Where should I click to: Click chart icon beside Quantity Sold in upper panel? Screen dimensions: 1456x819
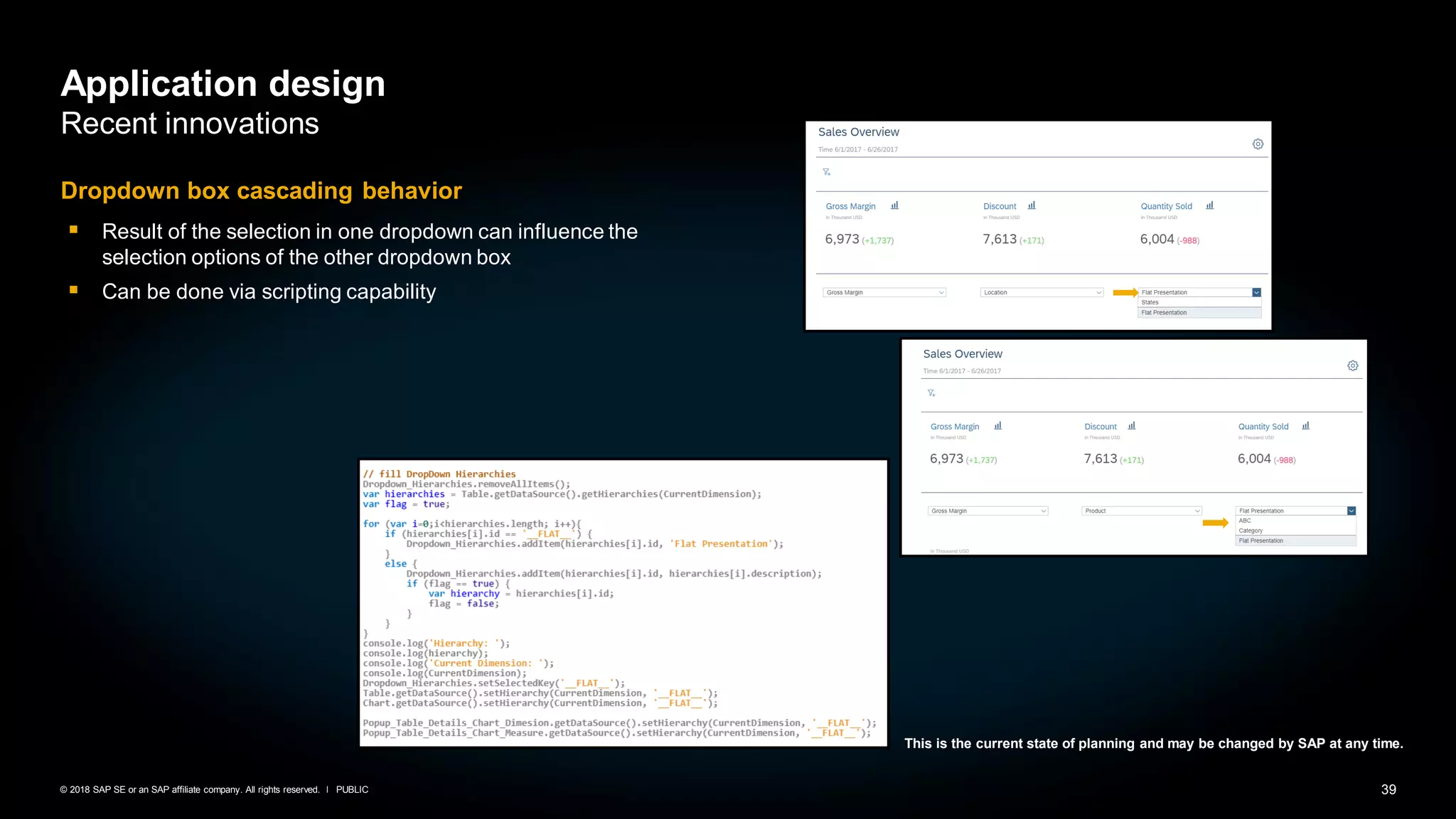1209,205
